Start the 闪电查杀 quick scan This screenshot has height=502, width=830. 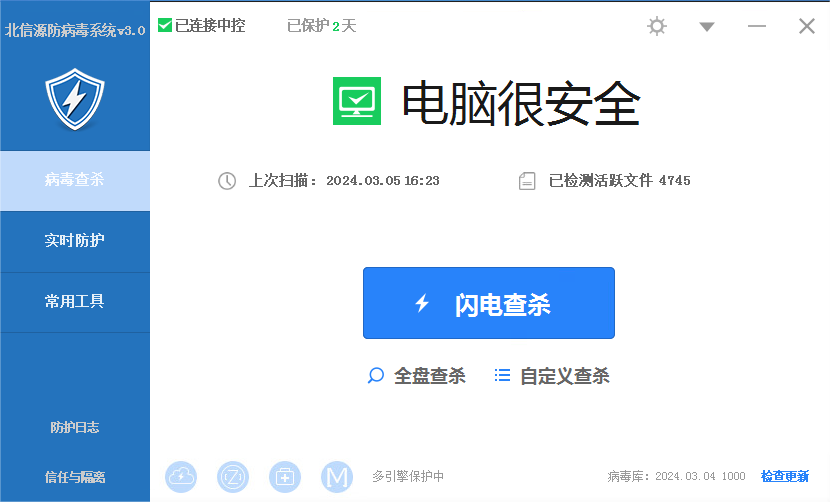(488, 304)
